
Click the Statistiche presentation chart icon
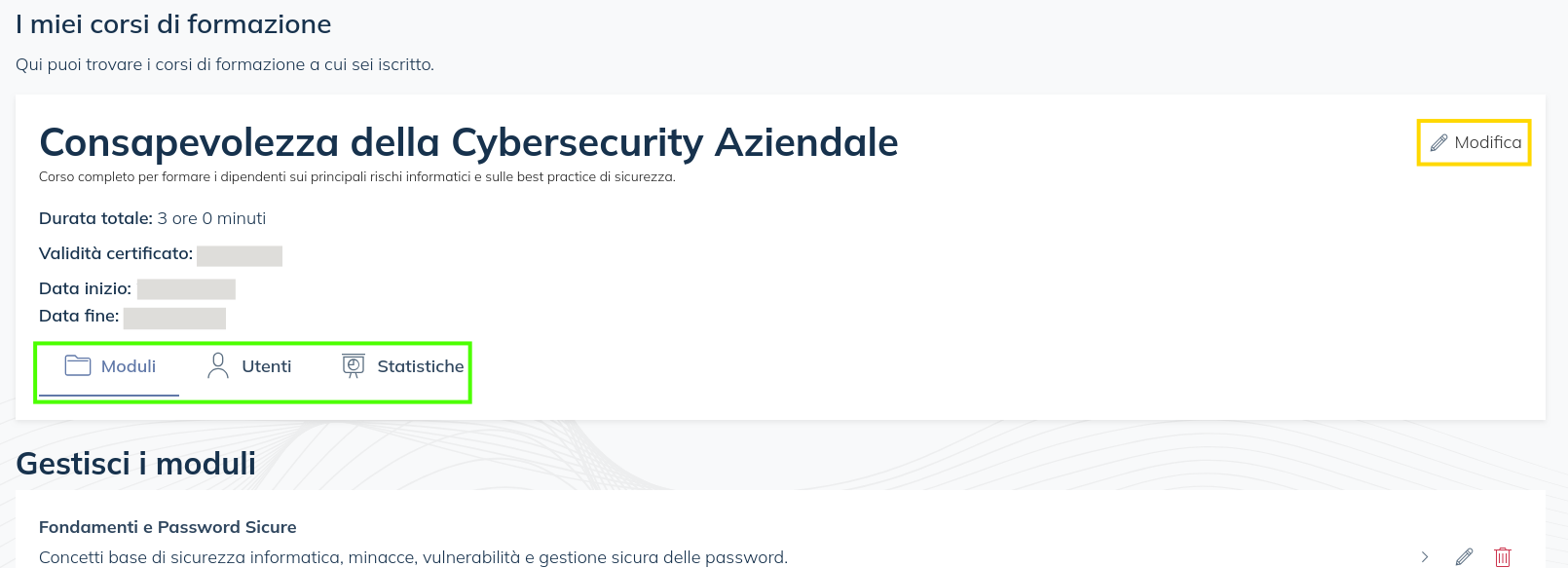pos(354,366)
